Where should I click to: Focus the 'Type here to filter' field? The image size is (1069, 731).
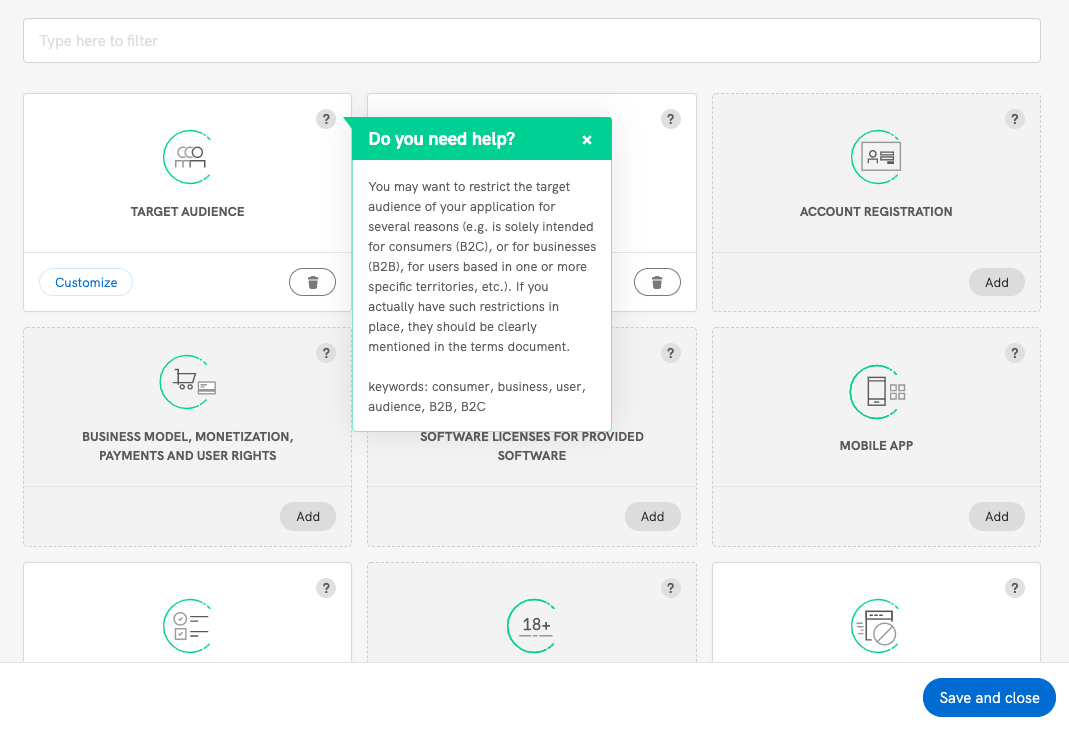(x=531, y=41)
